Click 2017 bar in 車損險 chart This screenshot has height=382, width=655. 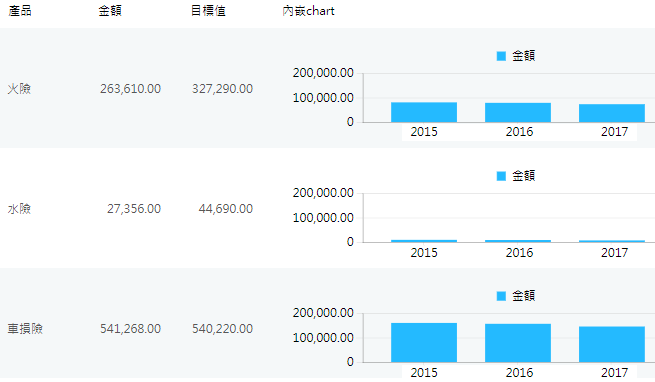pos(612,344)
